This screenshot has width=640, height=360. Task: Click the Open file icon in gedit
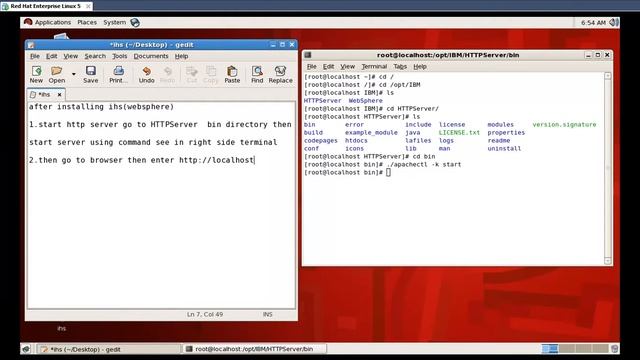[57, 75]
